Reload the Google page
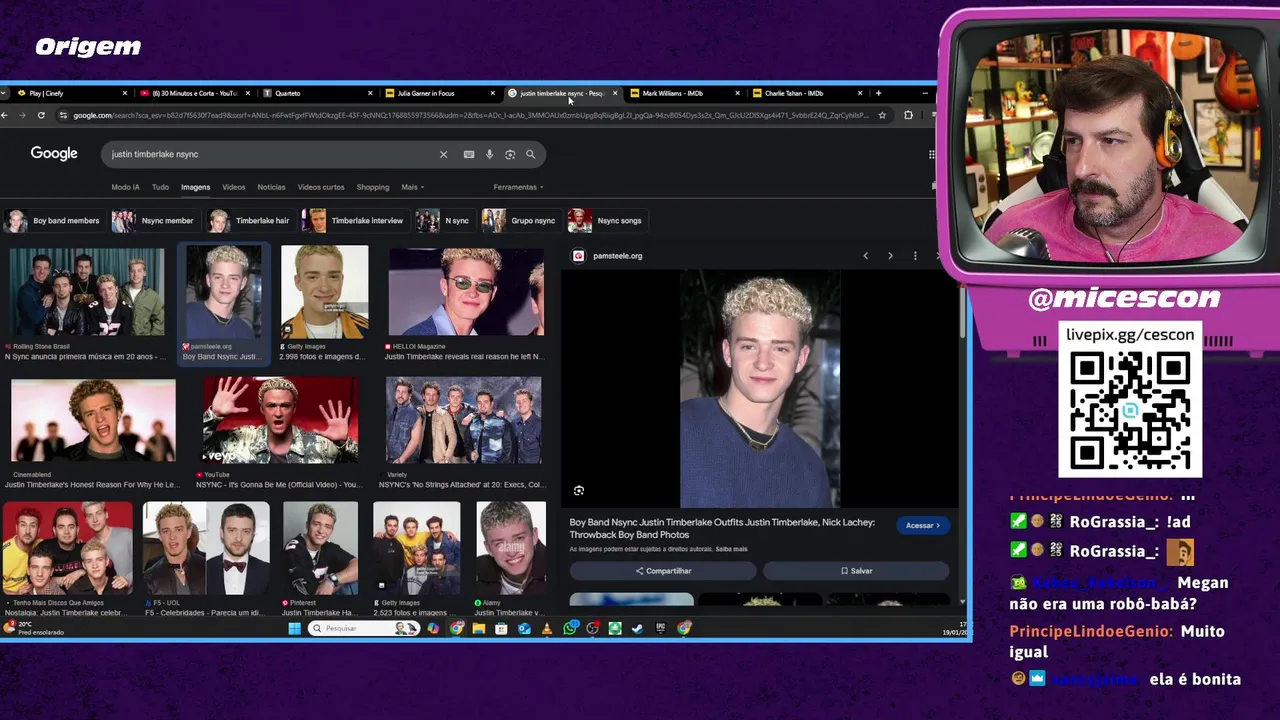Viewport: 1280px width, 720px height. [41, 115]
